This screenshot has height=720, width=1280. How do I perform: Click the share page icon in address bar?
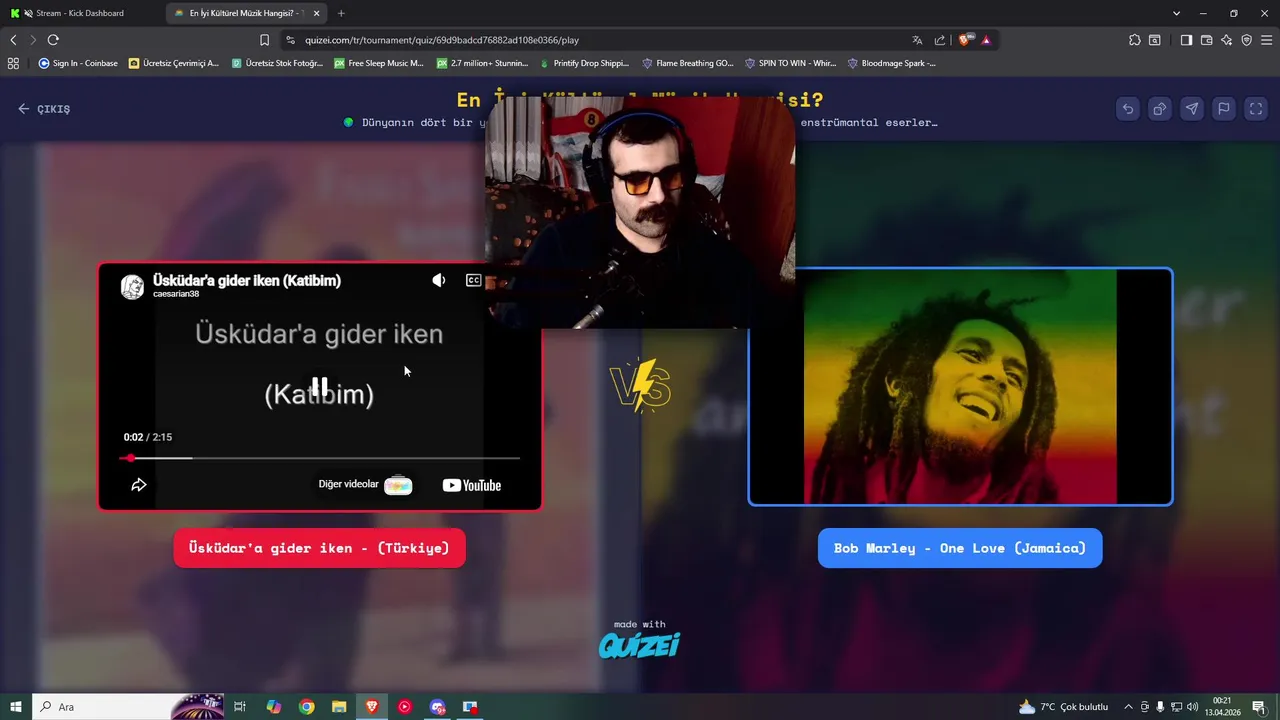tap(940, 40)
